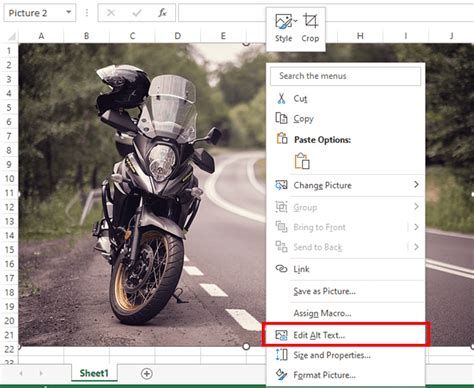Select row 5 header

[x=9, y=108]
